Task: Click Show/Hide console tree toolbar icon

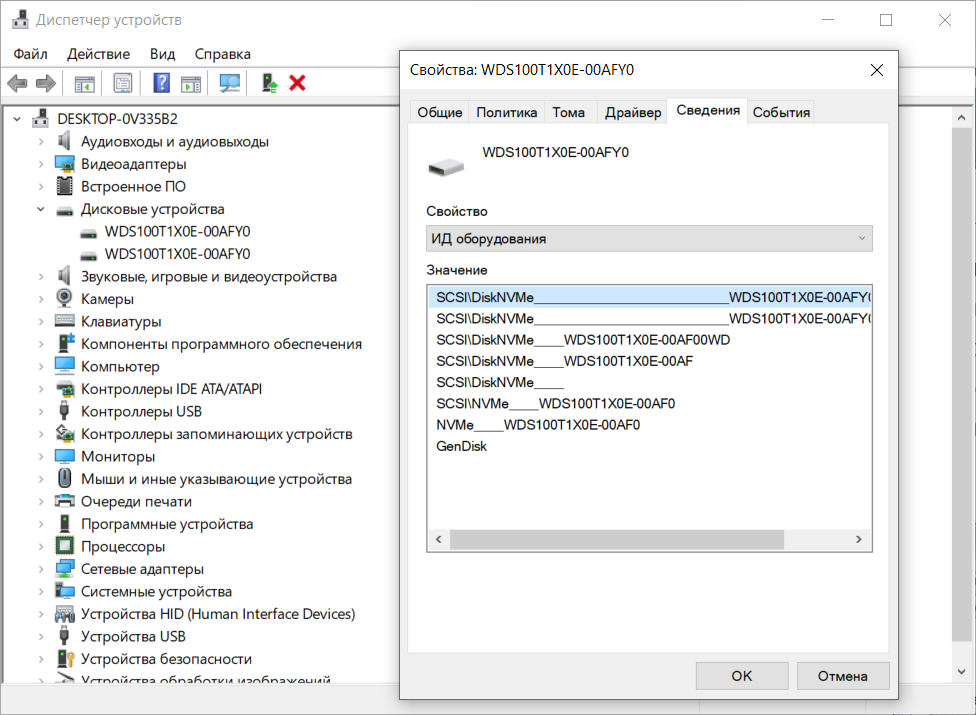Action: click(x=85, y=83)
